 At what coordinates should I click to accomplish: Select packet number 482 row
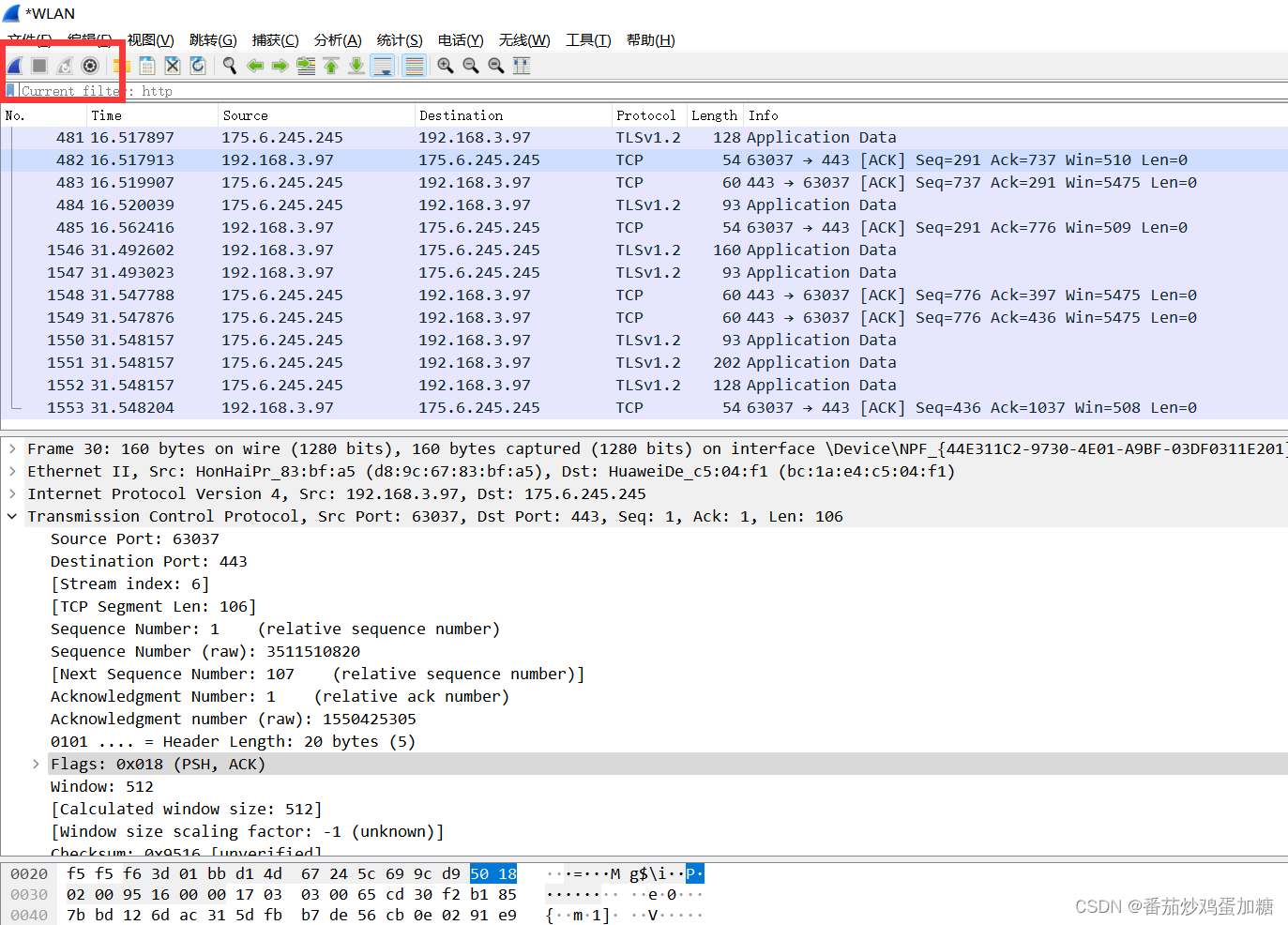tap(644, 159)
